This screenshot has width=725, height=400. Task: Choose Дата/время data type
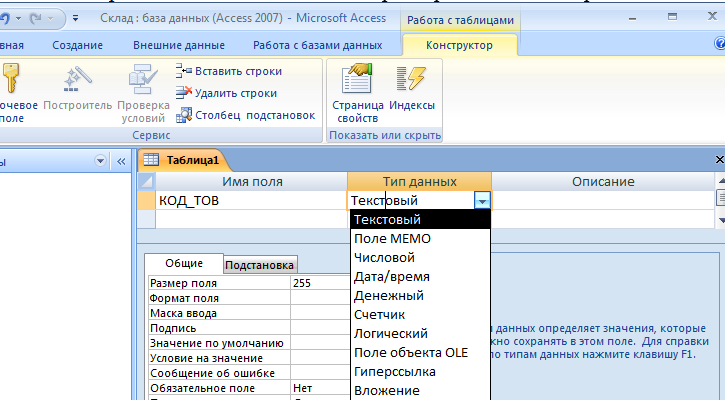coord(420,277)
